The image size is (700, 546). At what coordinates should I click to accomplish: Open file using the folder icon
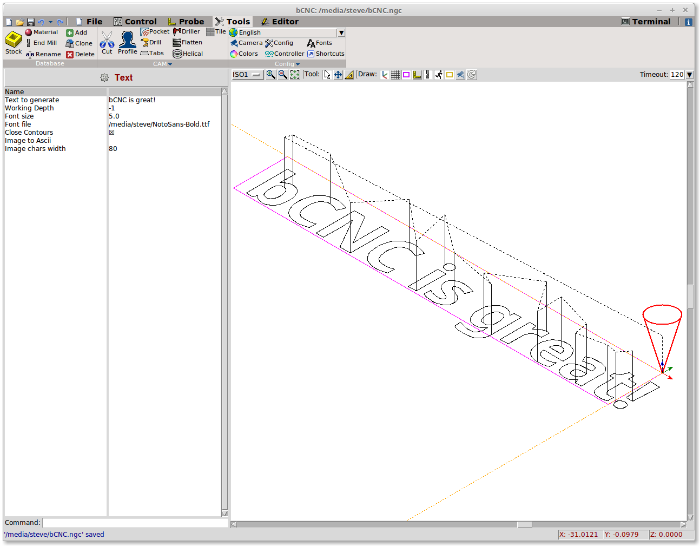20,22
